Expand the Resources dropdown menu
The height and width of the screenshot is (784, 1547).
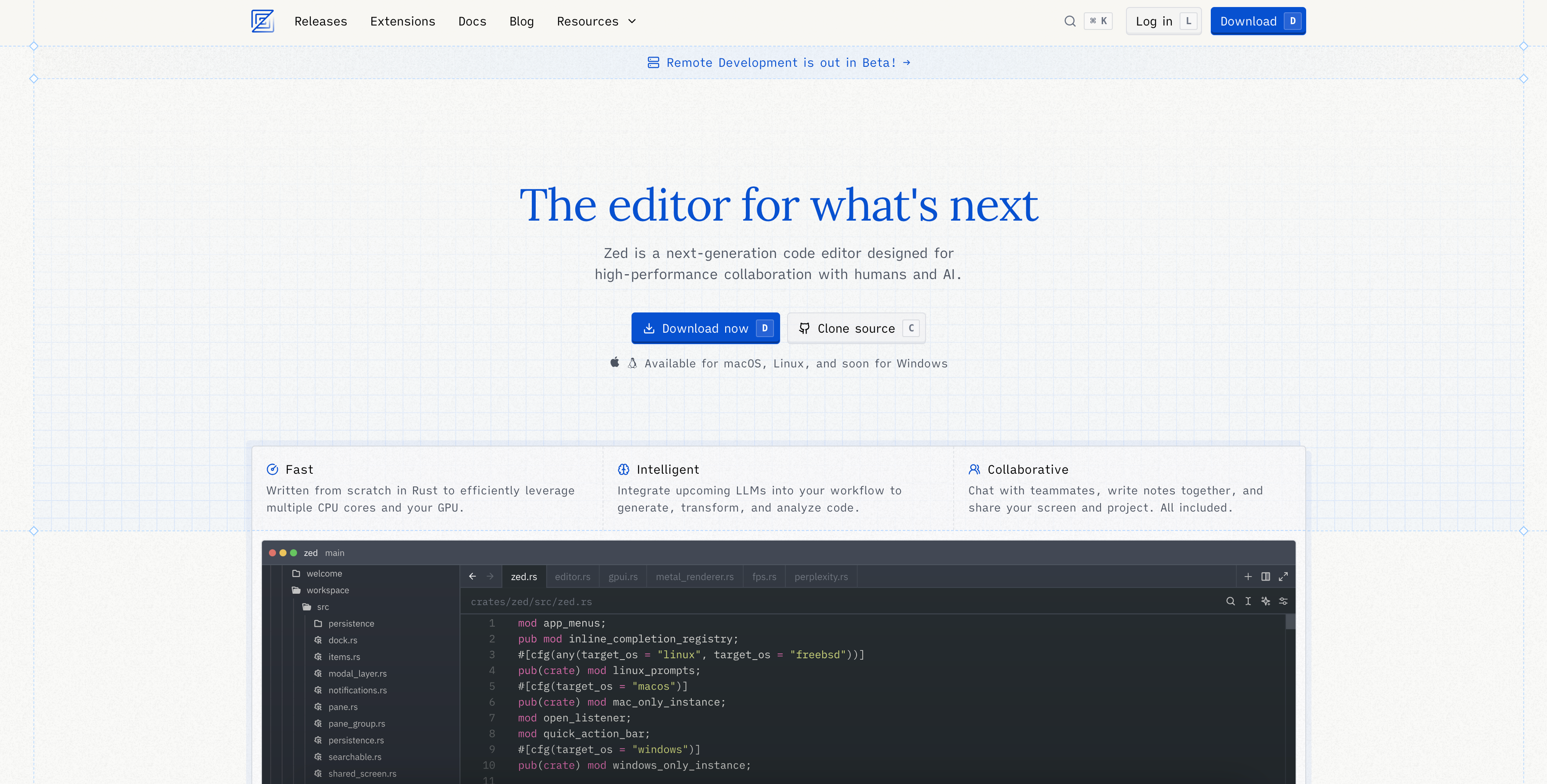click(x=596, y=21)
